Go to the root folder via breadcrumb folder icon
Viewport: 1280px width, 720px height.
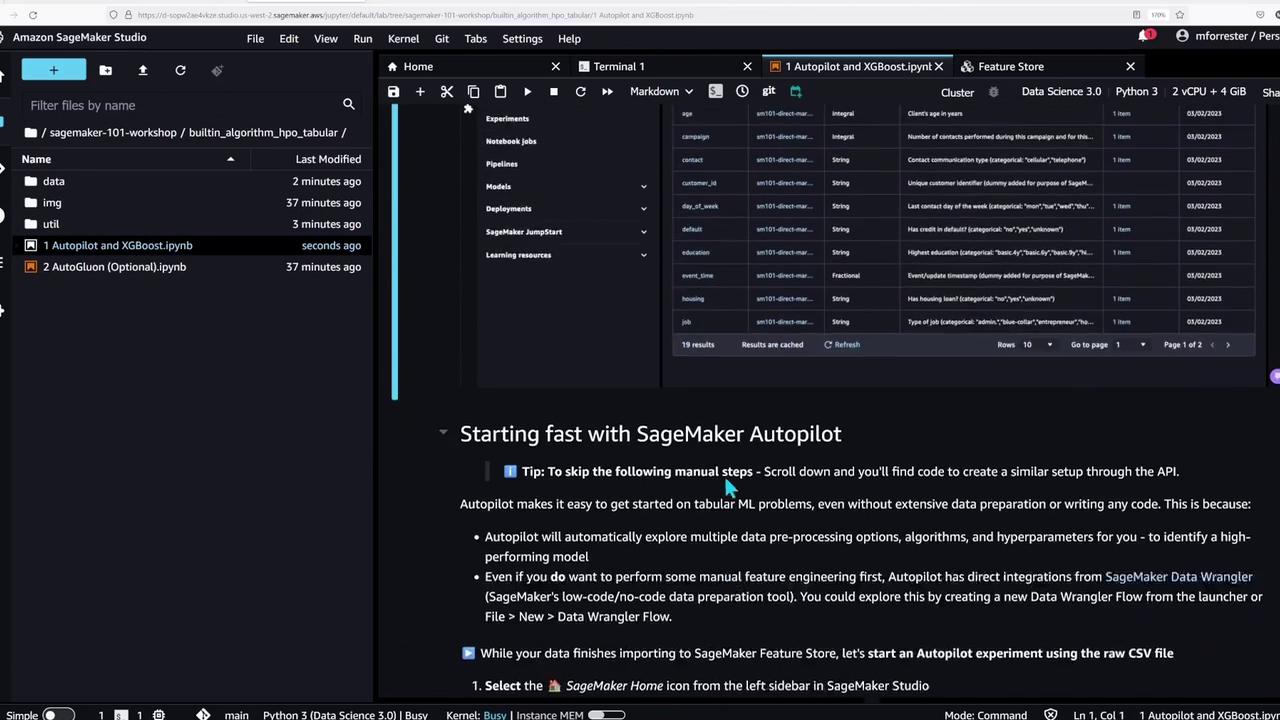31,132
